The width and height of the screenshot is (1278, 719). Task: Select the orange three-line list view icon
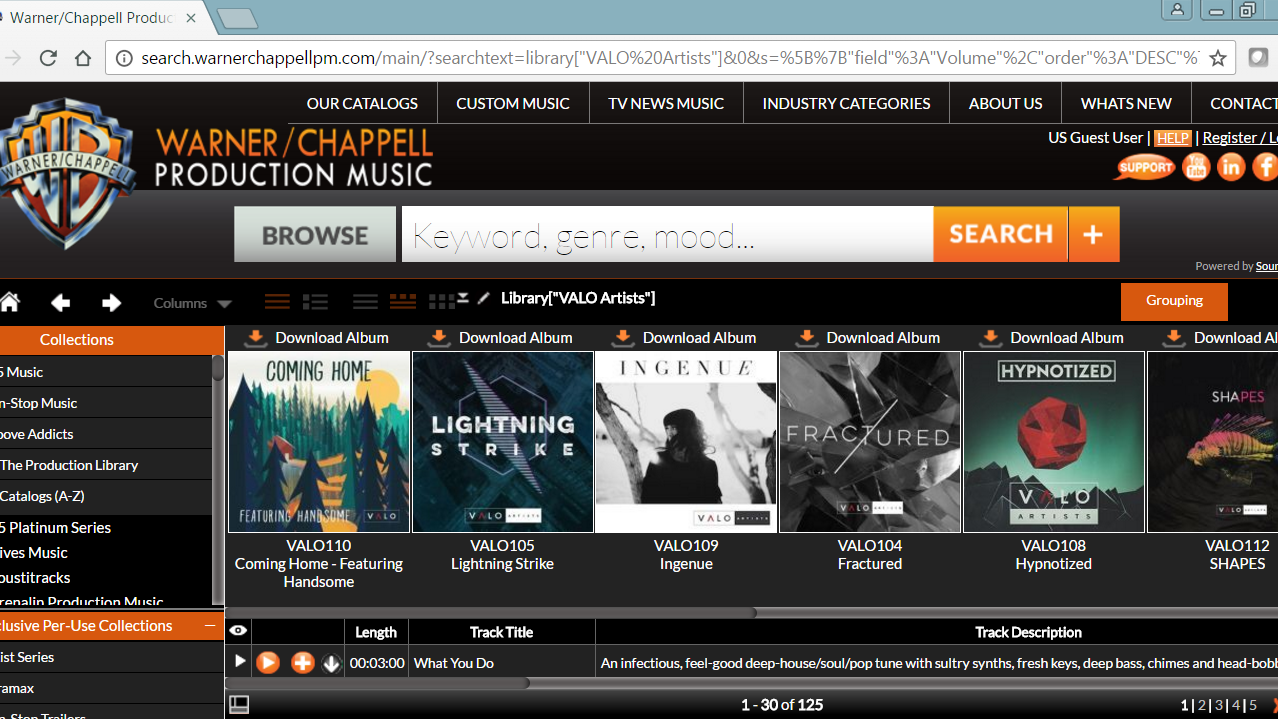[277, 302]
